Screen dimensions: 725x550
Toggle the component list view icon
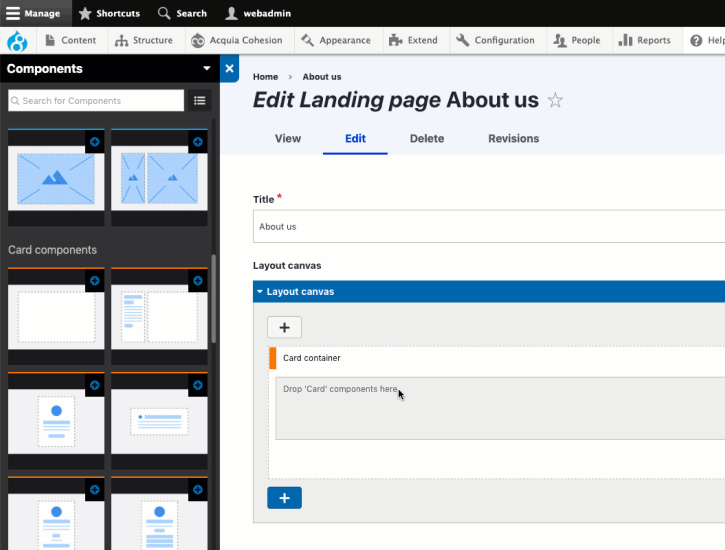pyautogui.click(x=200, y=100)
